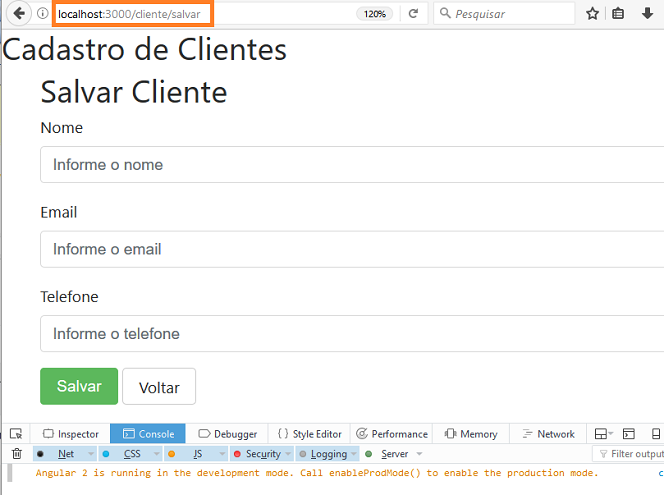Open the bookmarks list icon
The height and width of the screenshot is (495, 664).
click(618, 14)
